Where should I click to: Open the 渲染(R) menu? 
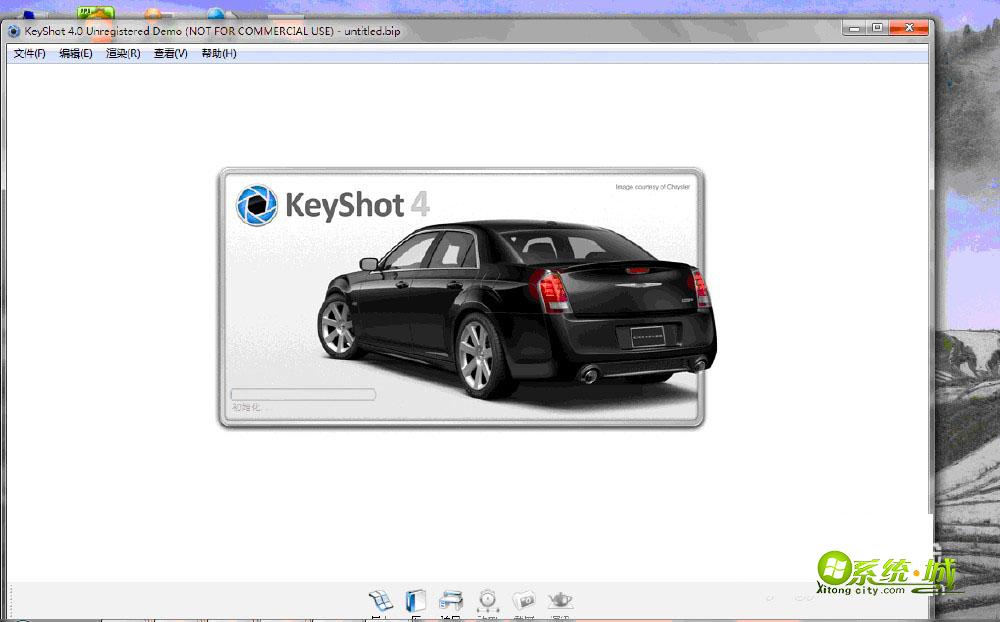tap(123, 54)
